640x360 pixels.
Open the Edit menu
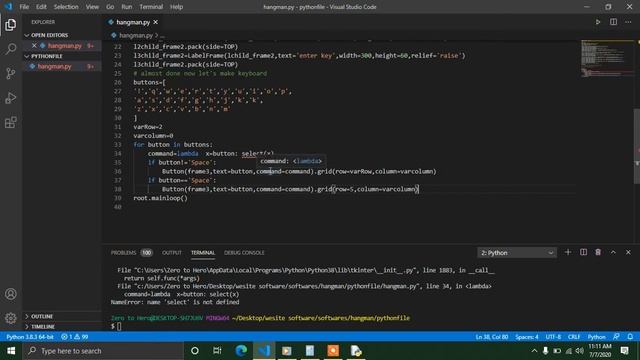41,7
